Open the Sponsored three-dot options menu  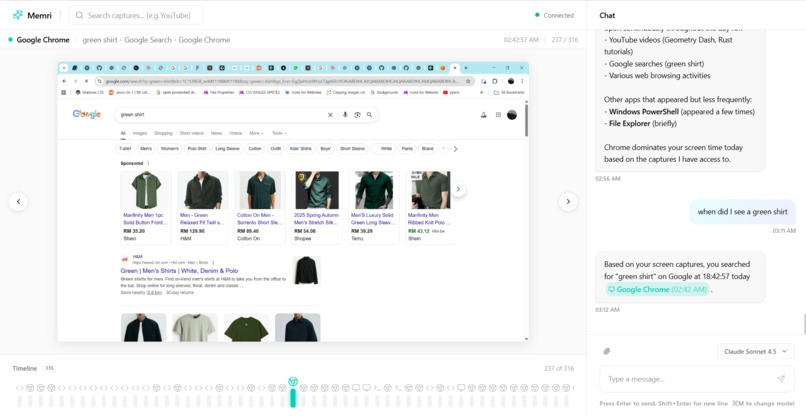coord(149,164)
